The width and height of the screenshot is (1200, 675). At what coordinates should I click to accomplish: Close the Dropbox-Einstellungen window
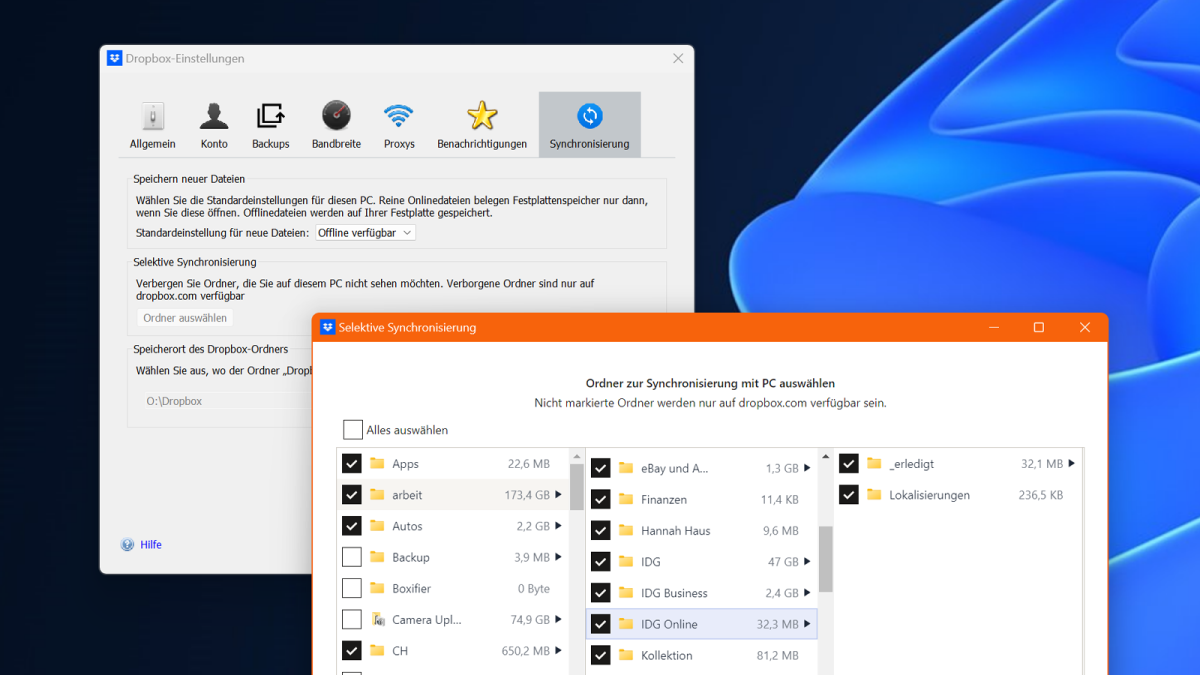coord(678,58)
